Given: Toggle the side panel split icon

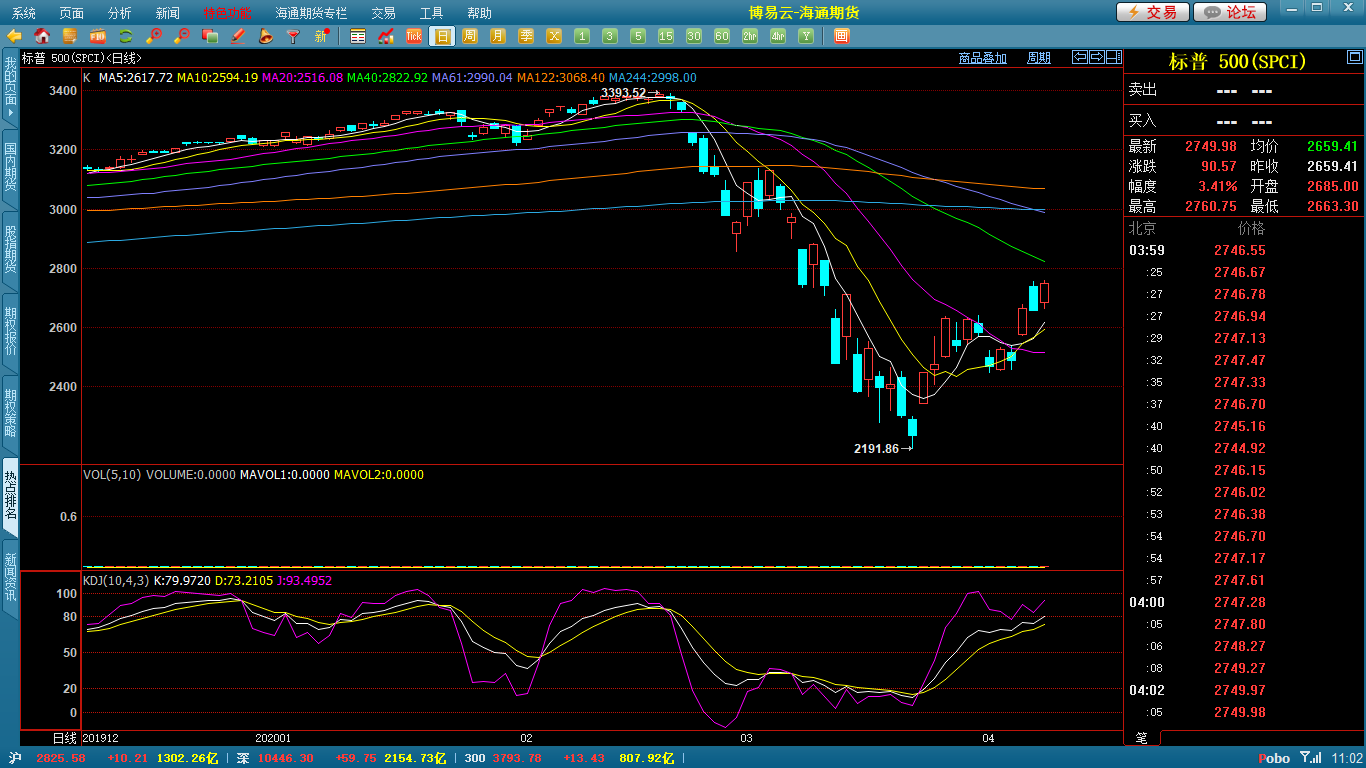Looking at the screenshot, I should pos(1113,57).
